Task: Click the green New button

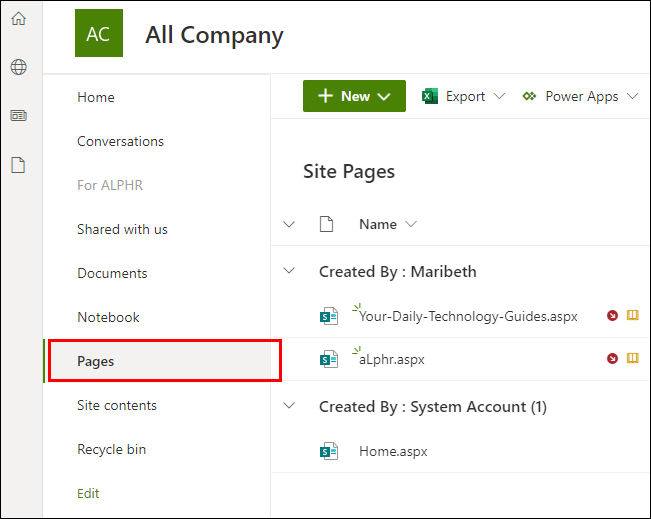Action: [x=354, y=96]
